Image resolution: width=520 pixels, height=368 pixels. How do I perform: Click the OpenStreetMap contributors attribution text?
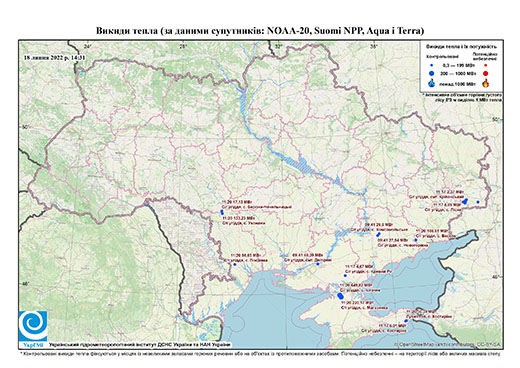pyautogui.click(x=447, y=344)
